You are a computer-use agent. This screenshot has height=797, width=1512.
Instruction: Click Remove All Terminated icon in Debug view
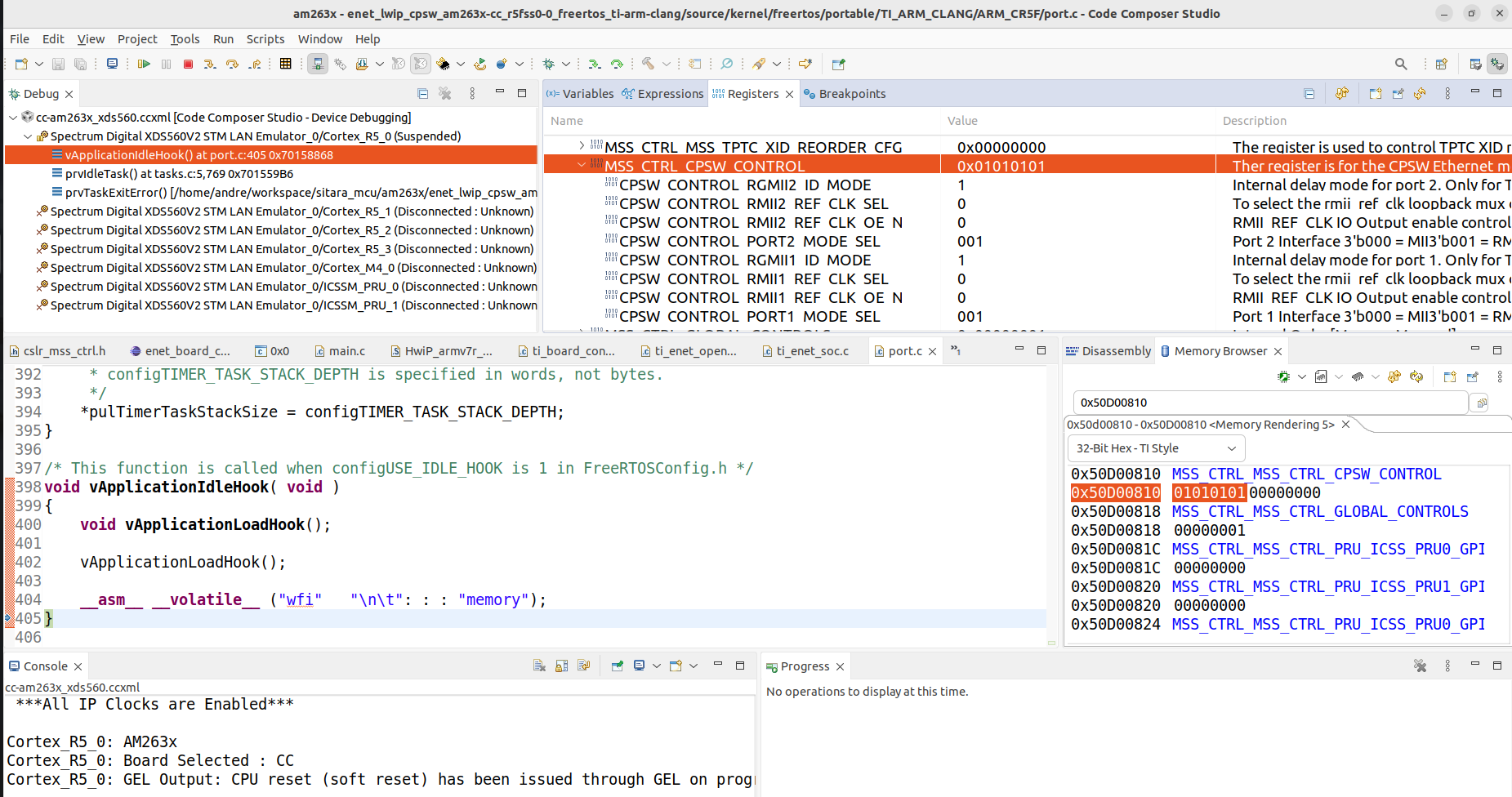click(x=445, y=94)
